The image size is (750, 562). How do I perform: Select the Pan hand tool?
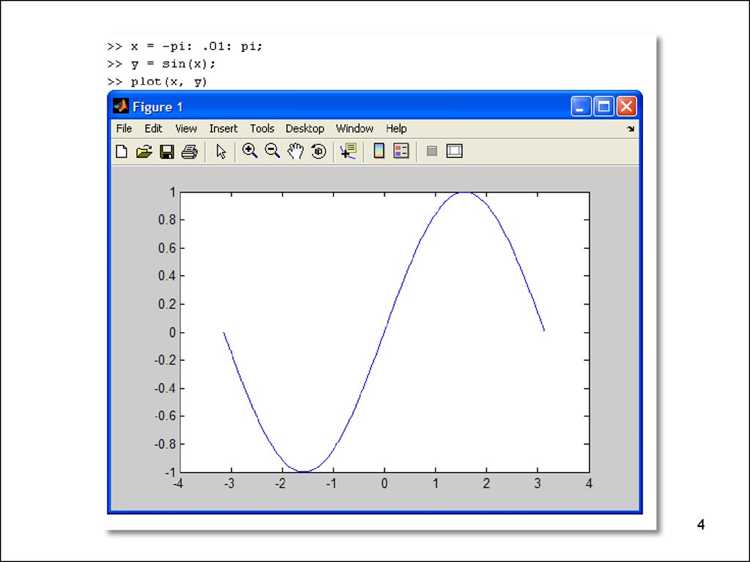pos(296,151)
